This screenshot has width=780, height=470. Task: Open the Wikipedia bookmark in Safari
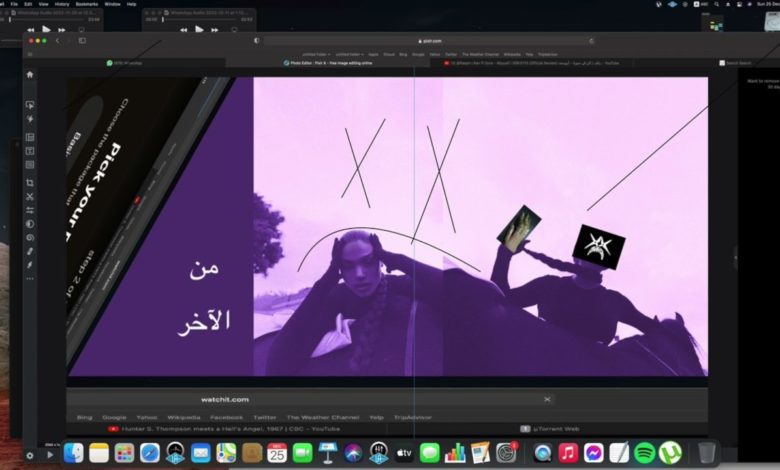512,54
